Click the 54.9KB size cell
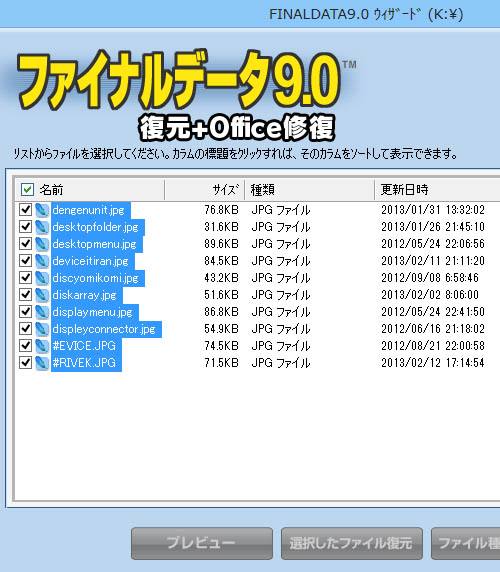Viewport: 500px width, 572px height. pos(221,329)
